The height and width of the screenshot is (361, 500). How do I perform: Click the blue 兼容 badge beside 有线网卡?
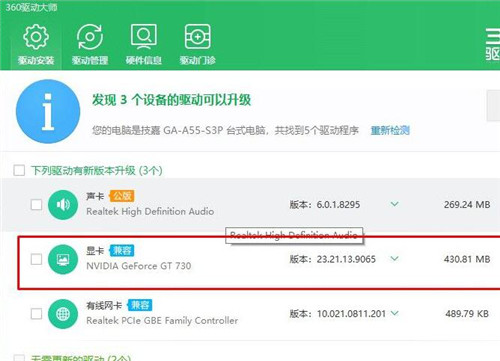pos(140,305)
